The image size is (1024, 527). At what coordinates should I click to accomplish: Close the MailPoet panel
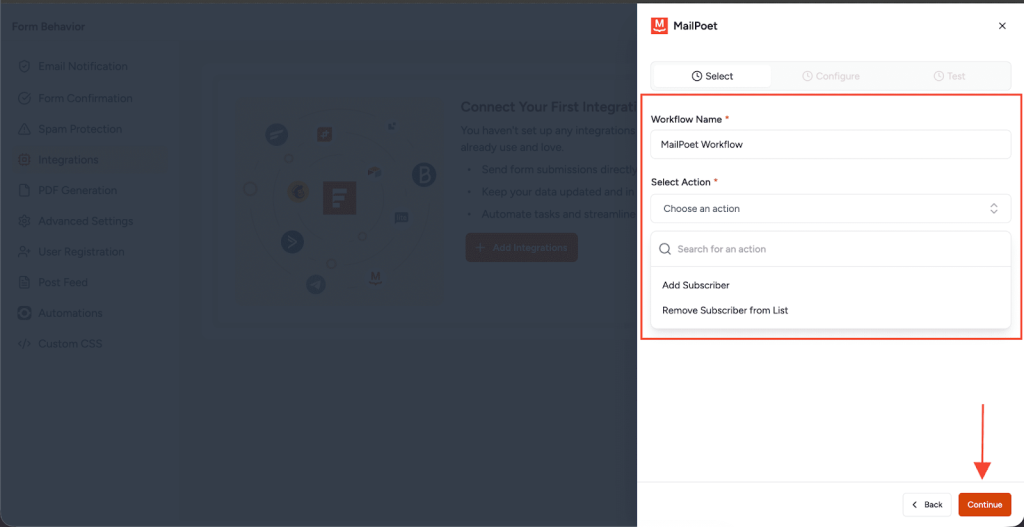pos(1002,26)
